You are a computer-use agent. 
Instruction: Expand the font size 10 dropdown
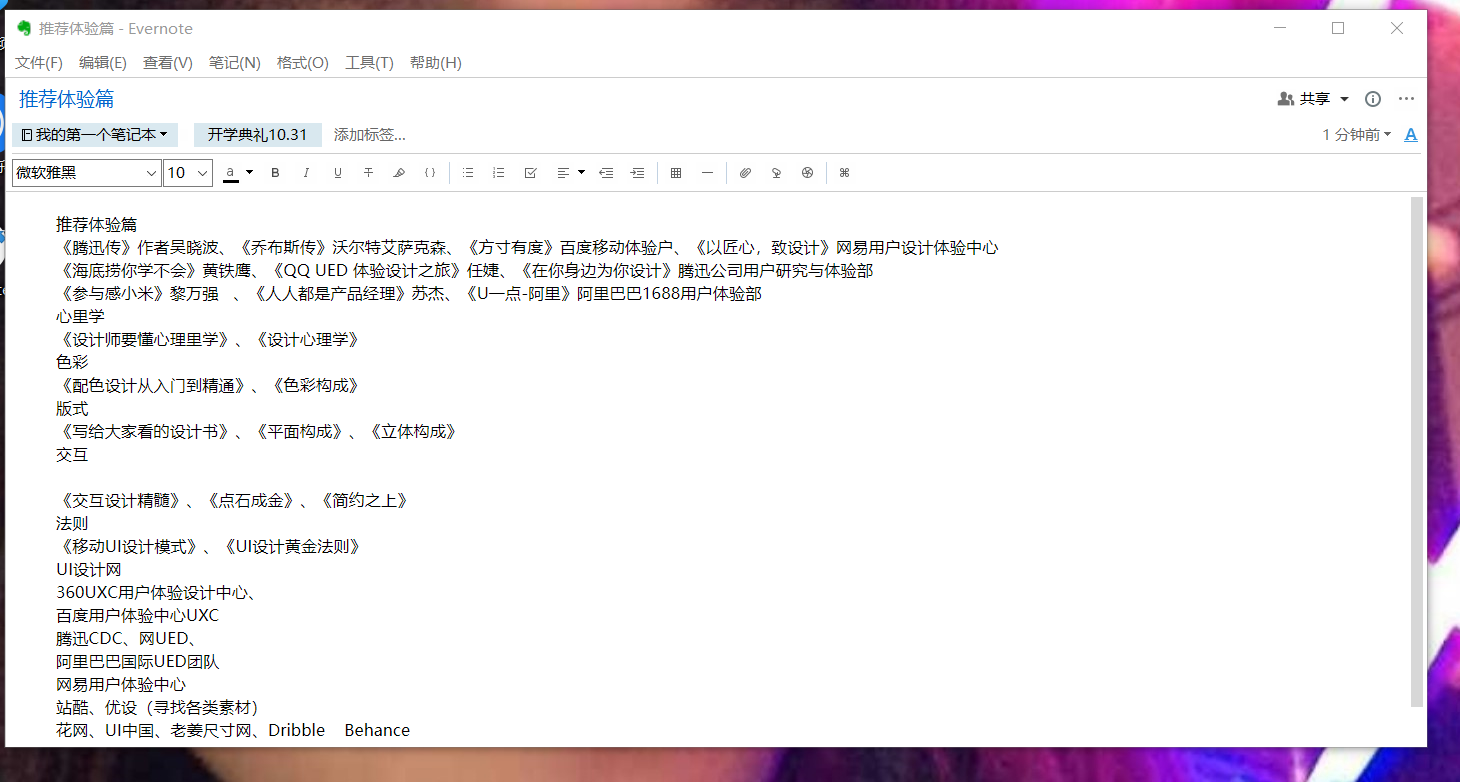click(x=188, y=173)
